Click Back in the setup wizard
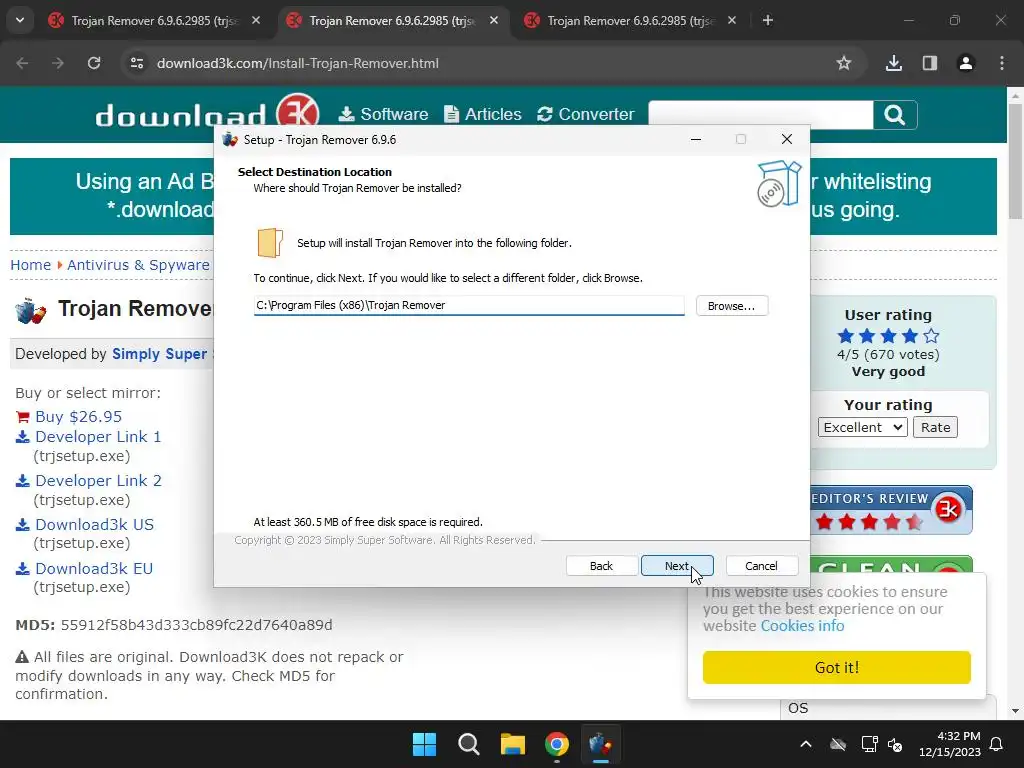 click(601, 566)
